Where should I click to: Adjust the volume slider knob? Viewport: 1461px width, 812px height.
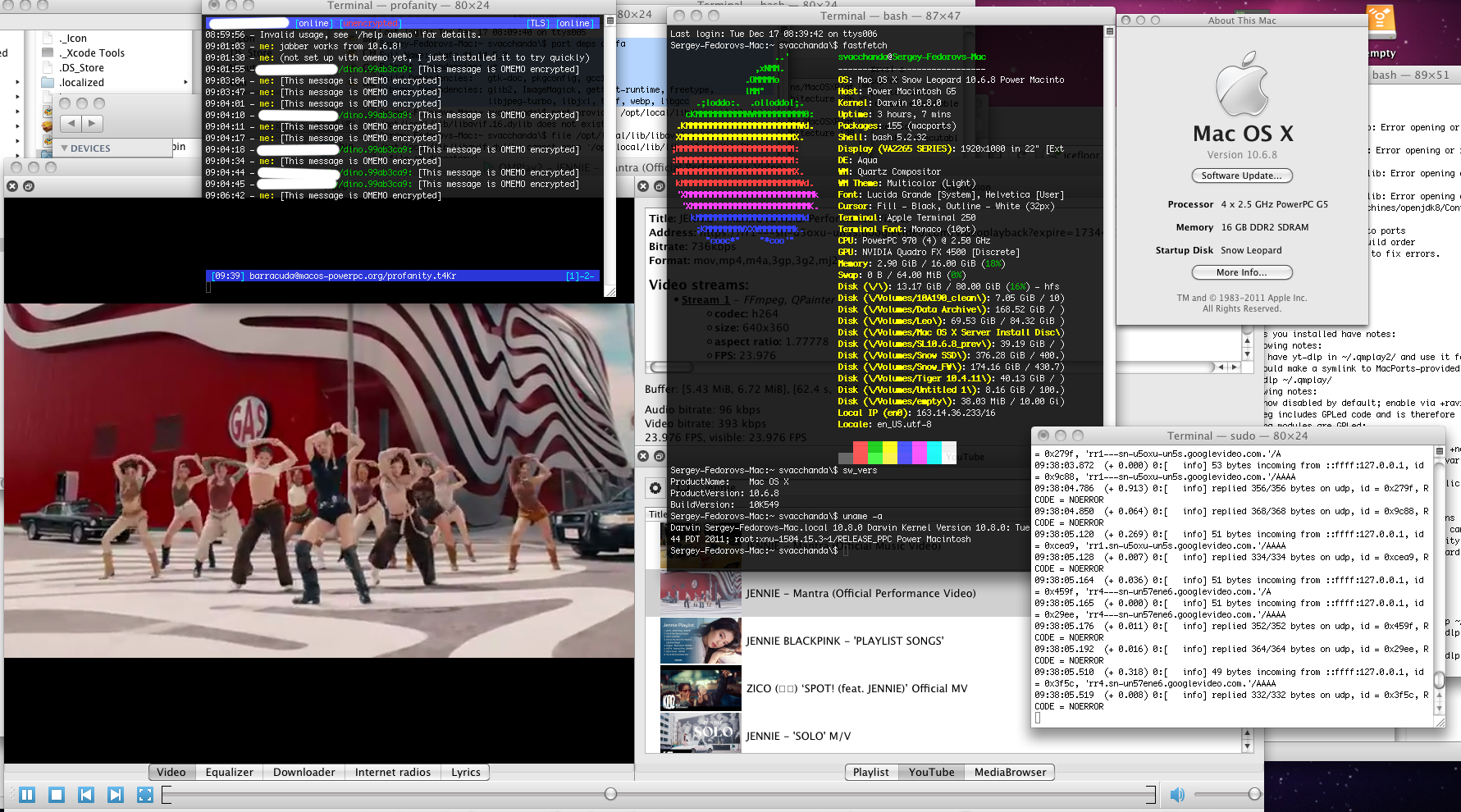(x=1254, y=794)
